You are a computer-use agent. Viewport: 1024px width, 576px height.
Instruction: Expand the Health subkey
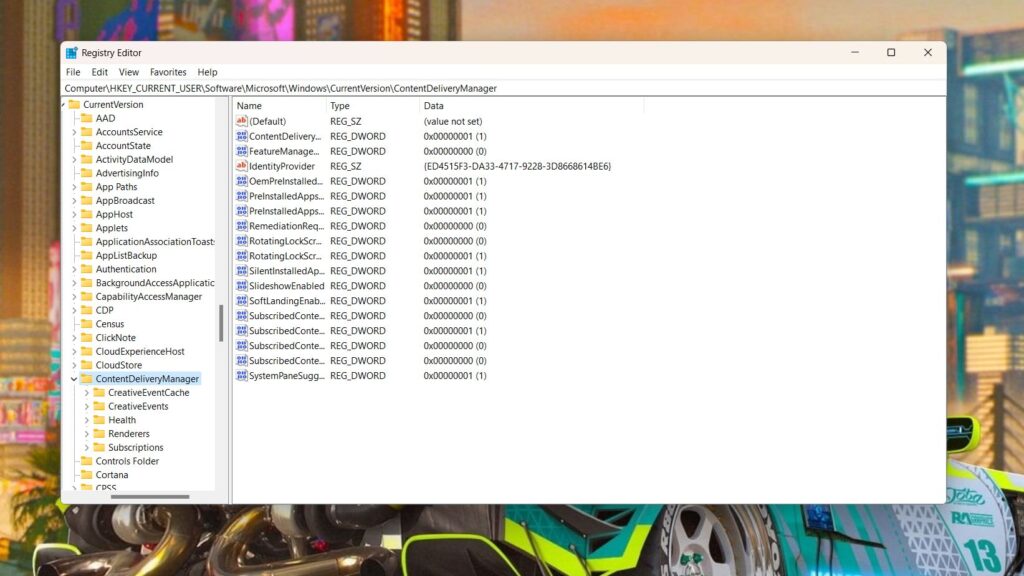click(x=86, y=420)
